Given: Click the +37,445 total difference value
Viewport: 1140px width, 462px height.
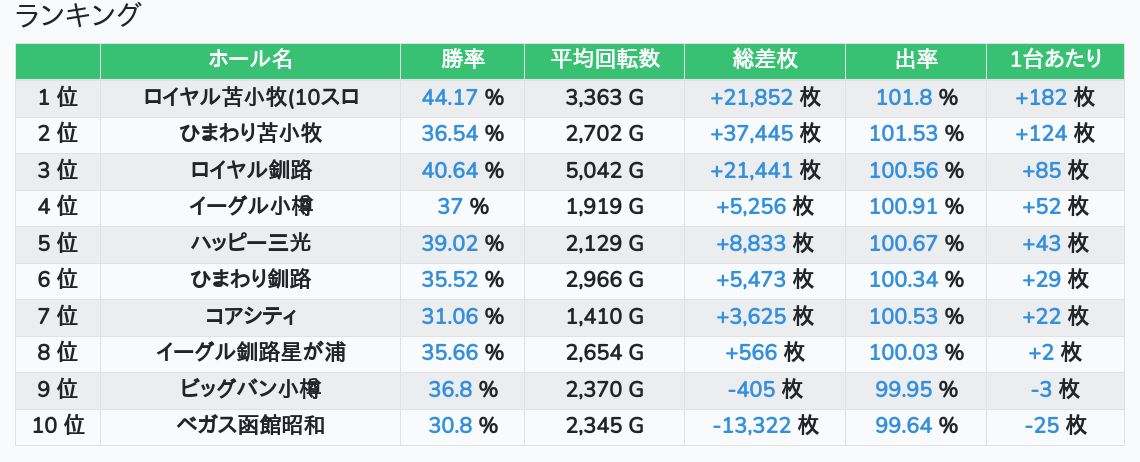Looking at the screenshot, I should point(752,134).
